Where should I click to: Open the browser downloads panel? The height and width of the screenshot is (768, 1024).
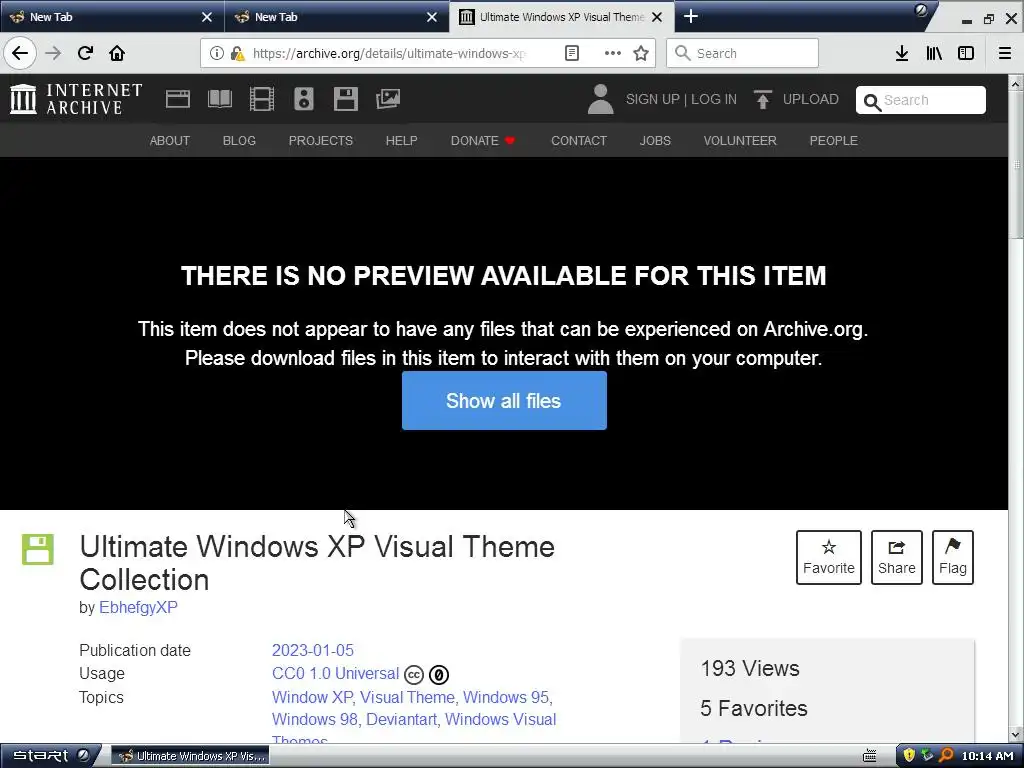pyautogui.click(x=902, y=53)
